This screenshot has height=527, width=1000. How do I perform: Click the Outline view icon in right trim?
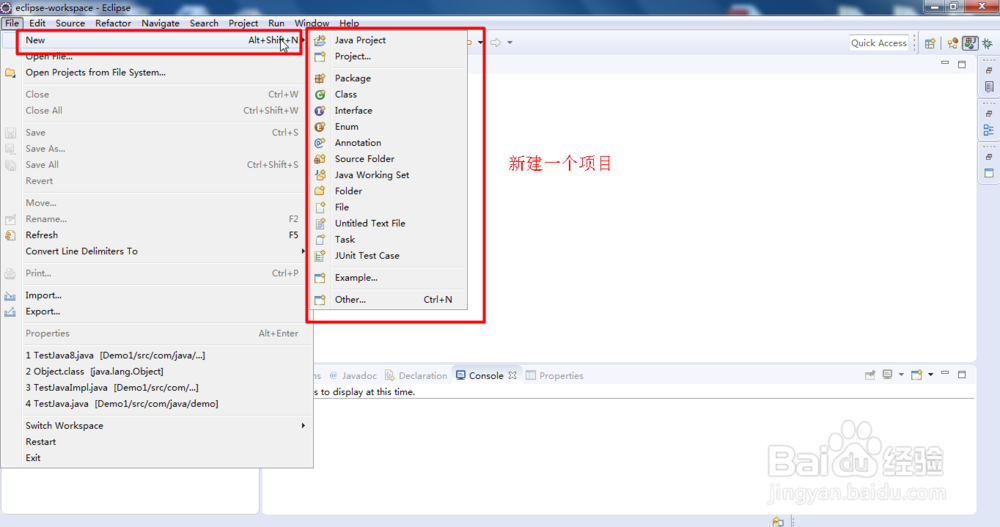989,130
